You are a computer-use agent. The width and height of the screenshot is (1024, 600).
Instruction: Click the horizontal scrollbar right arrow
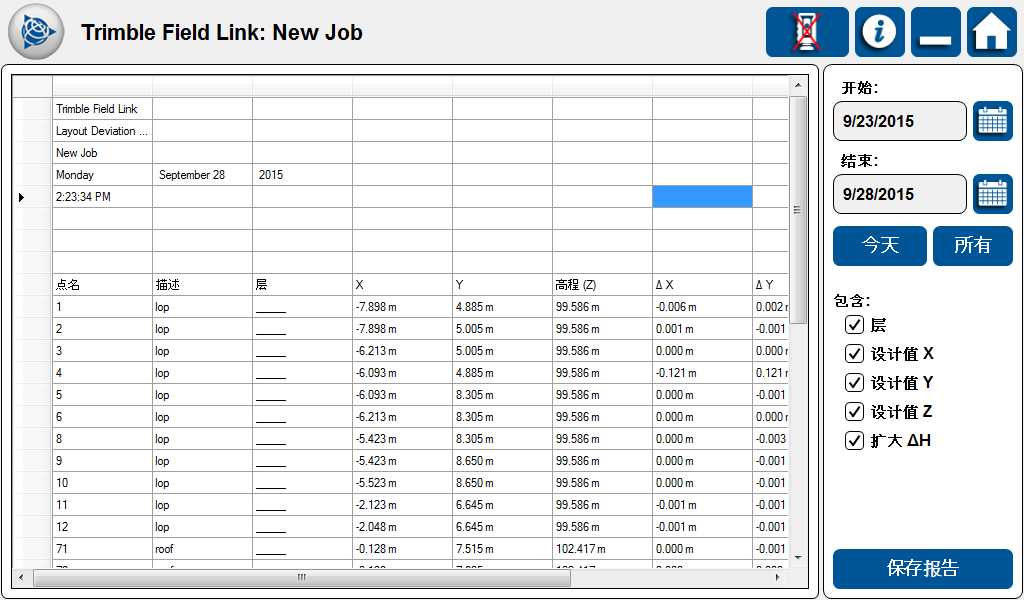point(778,577)
